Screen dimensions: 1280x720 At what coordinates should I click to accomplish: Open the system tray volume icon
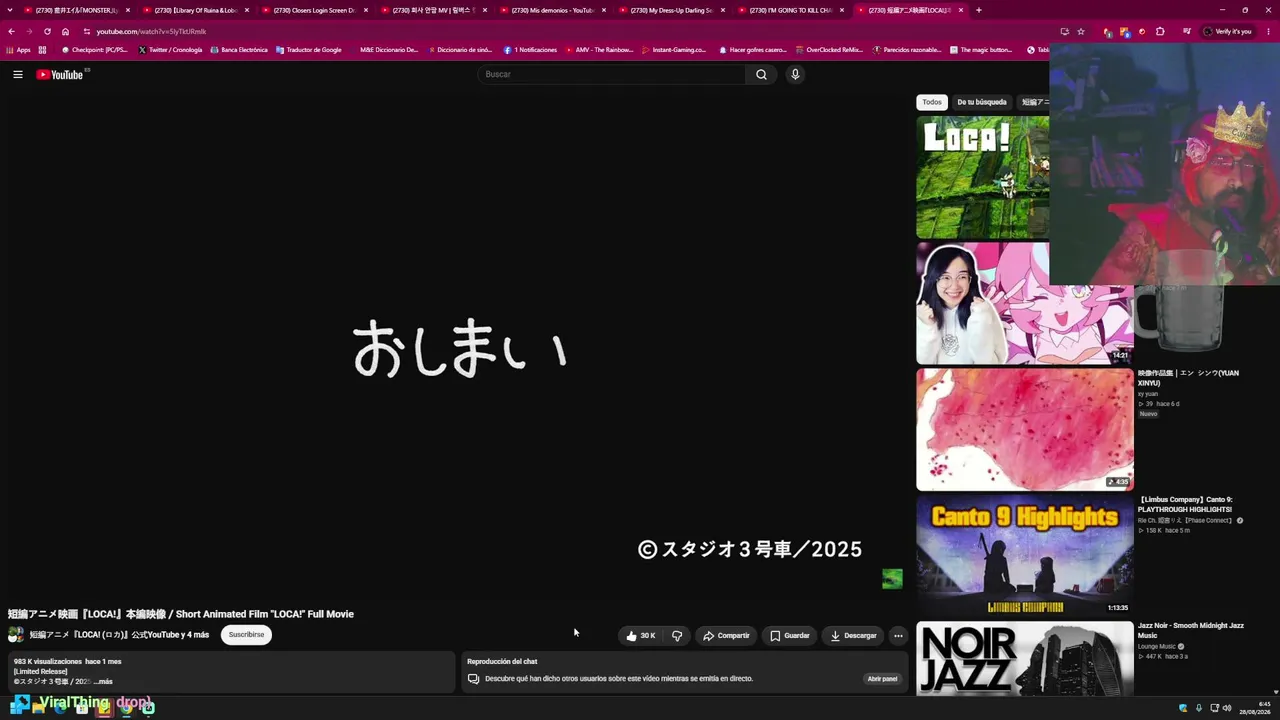click(1227, 708)
